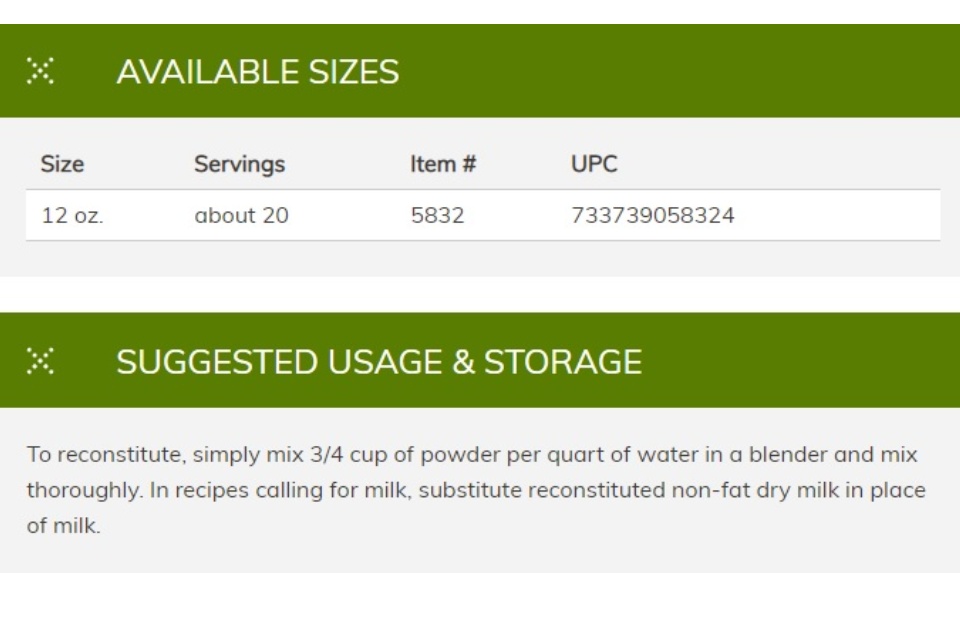Click item number 5832
960x624 pixels.
click(x=437, y=216)
